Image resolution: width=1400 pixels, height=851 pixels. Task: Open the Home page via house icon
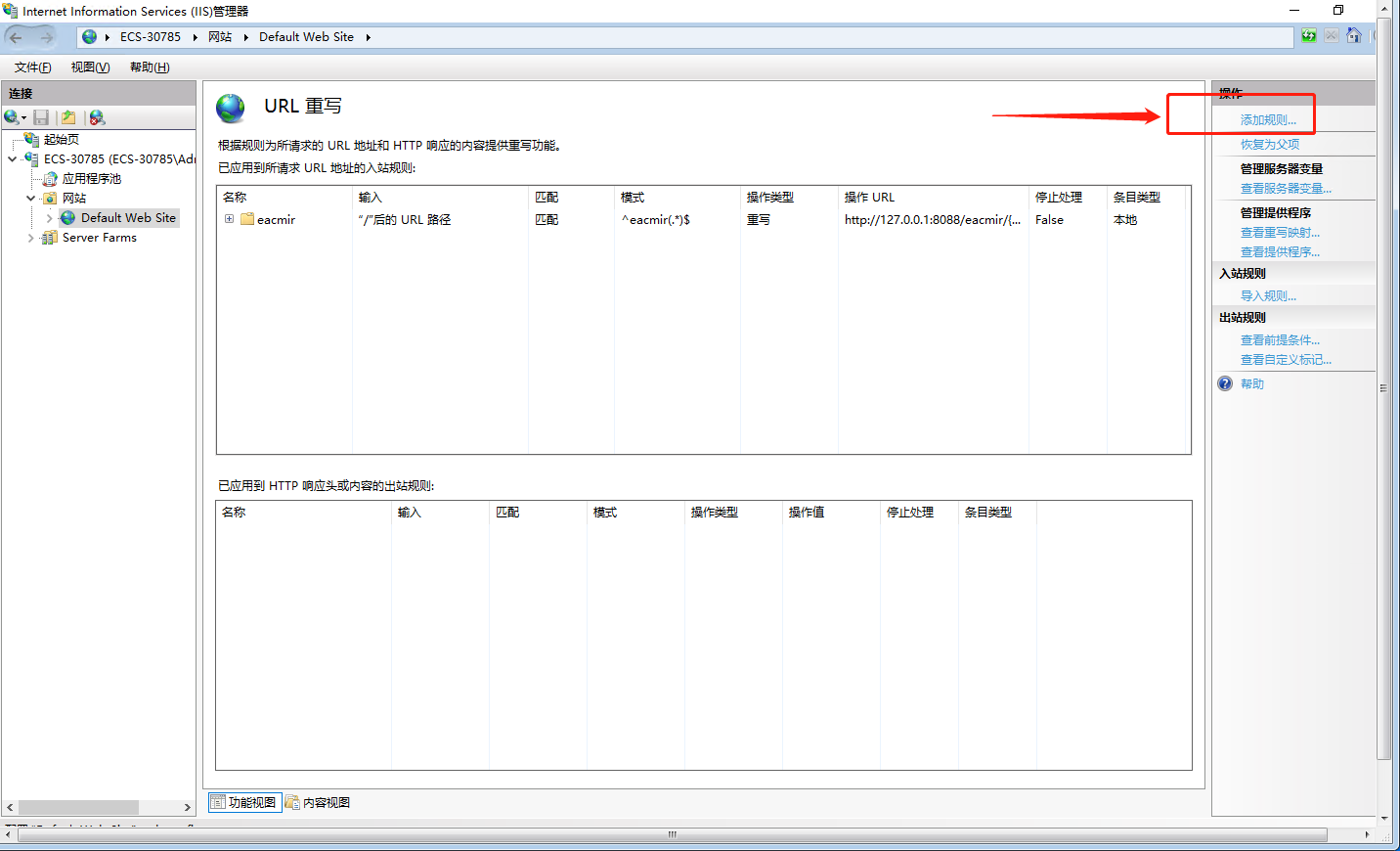pos(1356,35)
